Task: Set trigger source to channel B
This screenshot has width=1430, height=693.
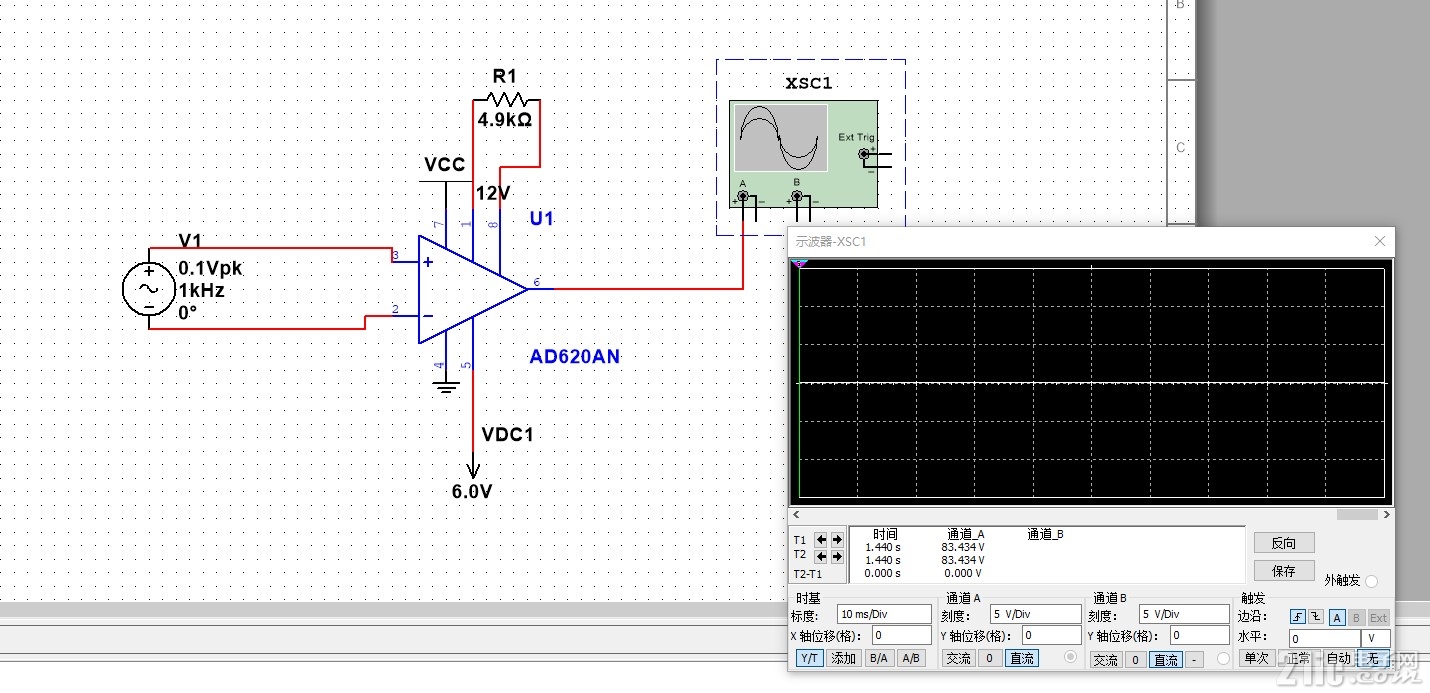Action: click(1356, 618)
